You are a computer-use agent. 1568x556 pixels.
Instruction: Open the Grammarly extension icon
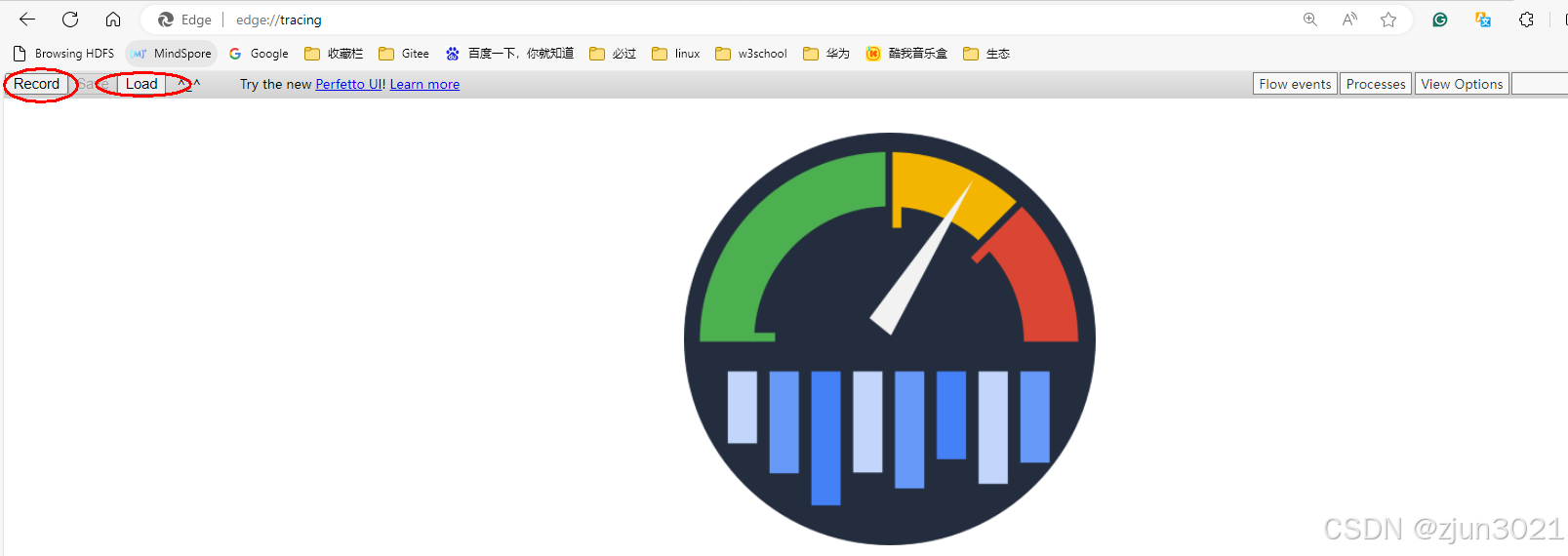pos(1439,20)
